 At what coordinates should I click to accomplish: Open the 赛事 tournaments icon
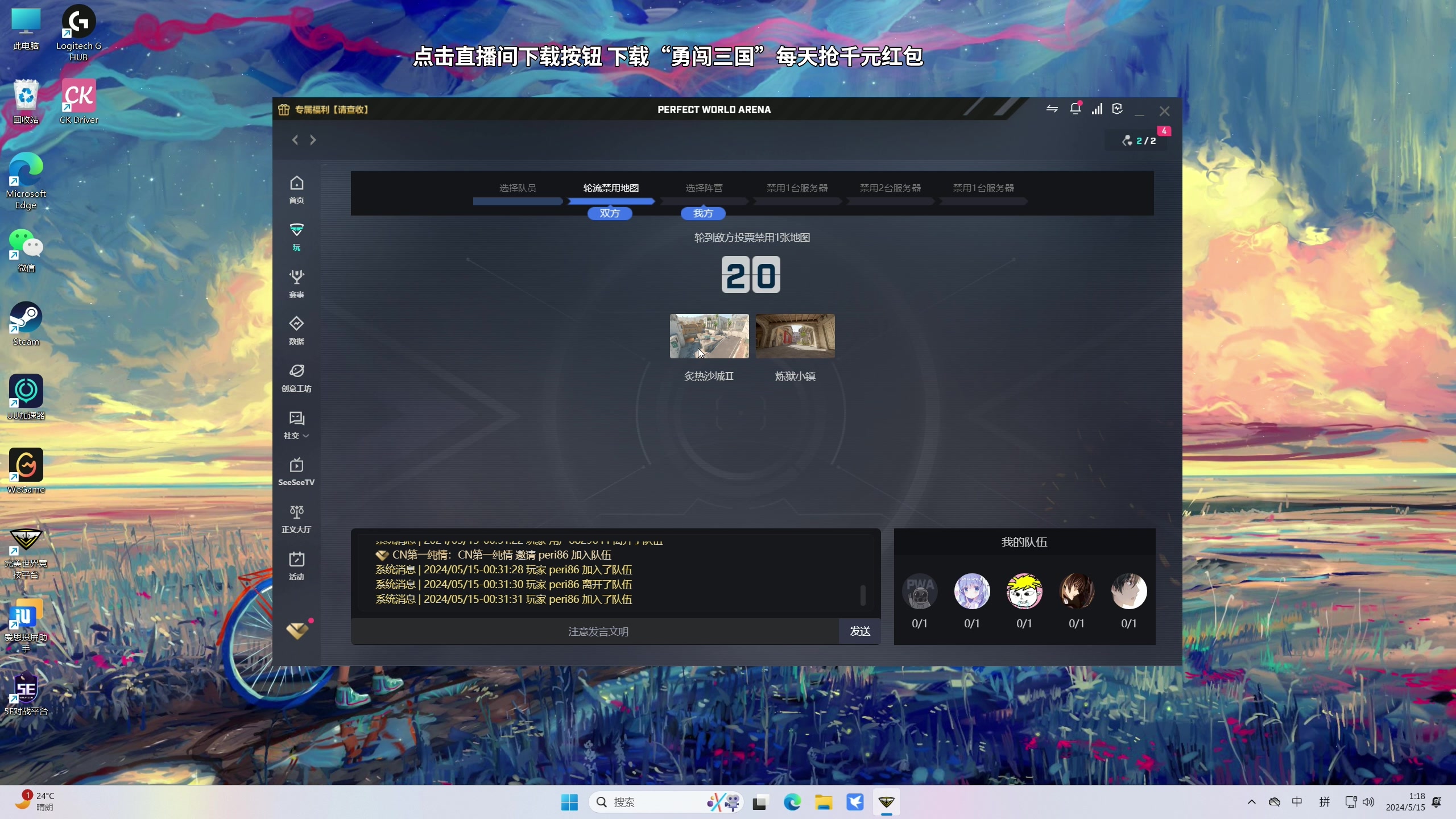click(x=296, y=284)
